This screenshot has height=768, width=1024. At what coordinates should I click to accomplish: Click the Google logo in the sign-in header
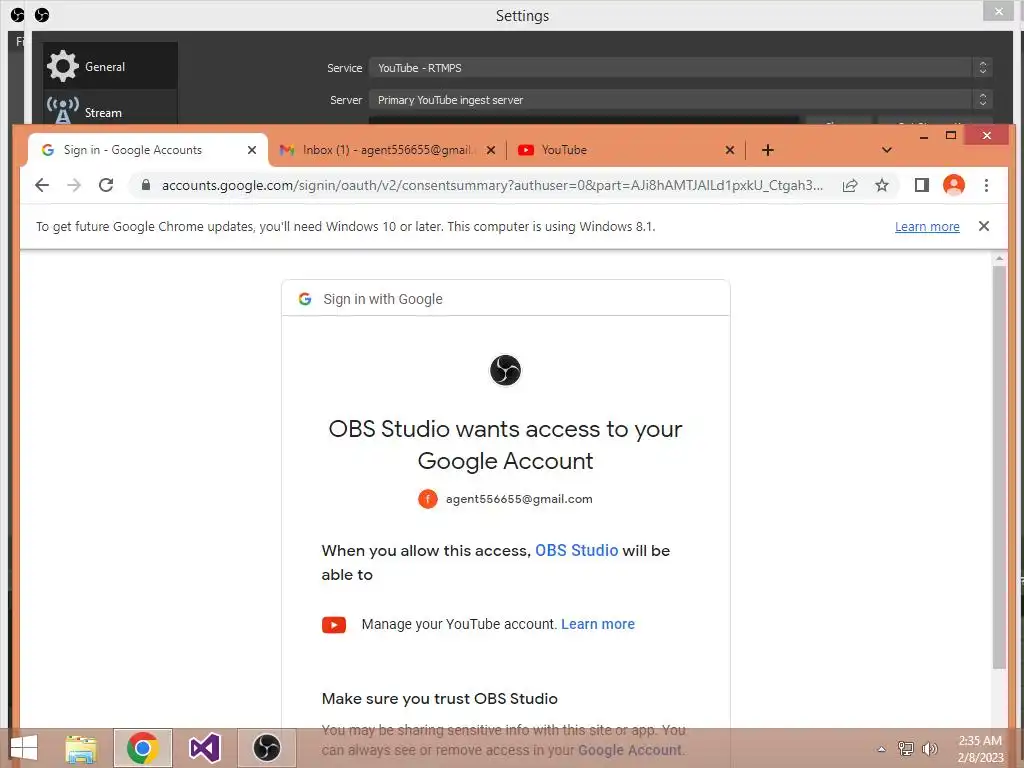tap(305, 299)
